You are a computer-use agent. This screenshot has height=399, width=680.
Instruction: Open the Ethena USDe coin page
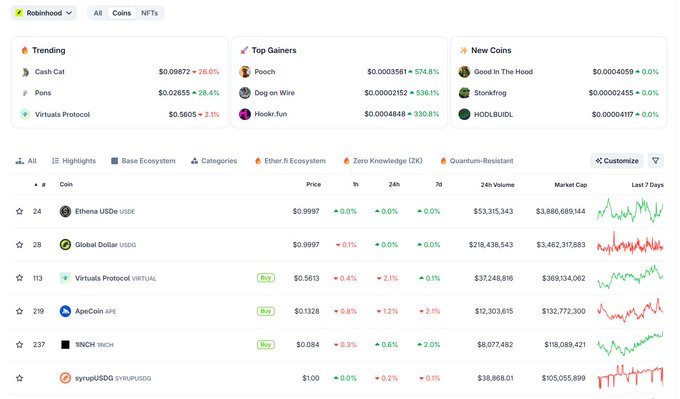tap(105, 211)
